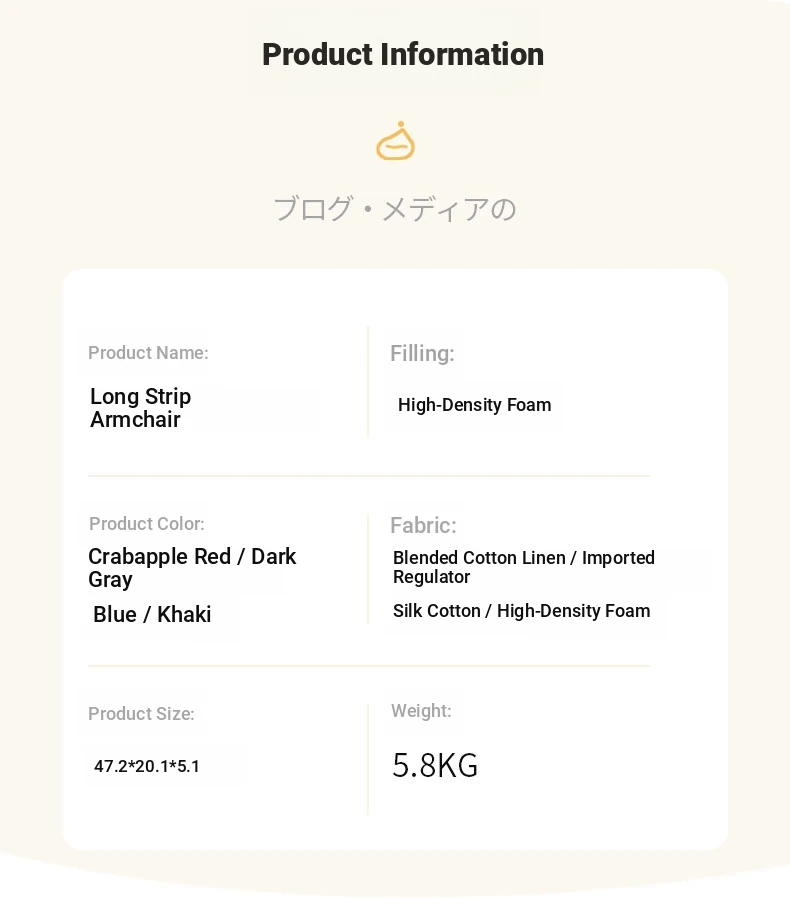The height and width of the screenshot is (898, 790).
Task: Click the Fabric label
Action: pos(423,525)
